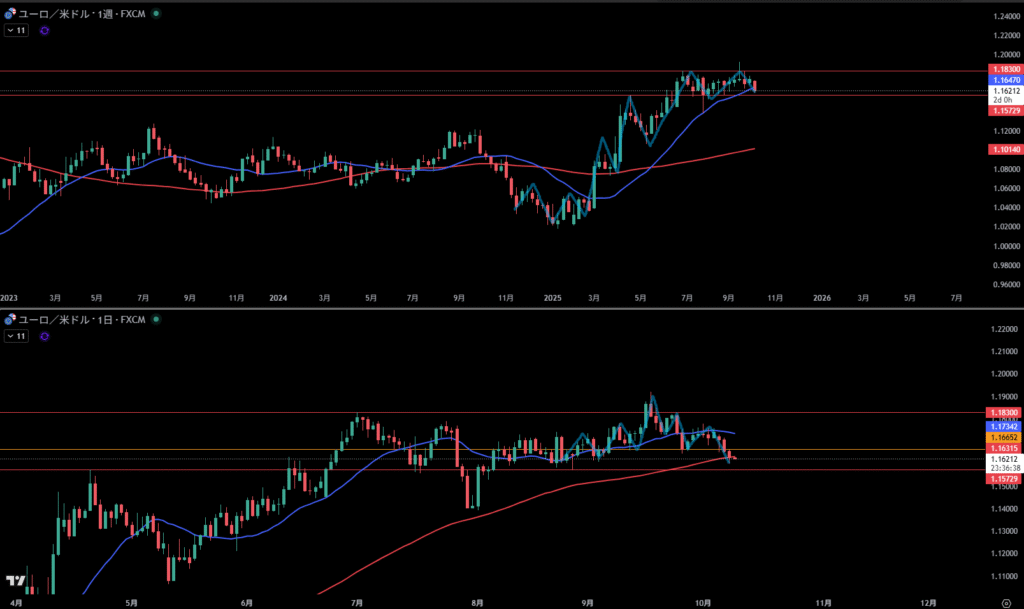Click the blue 1.17342 label on daily chart
Viewport: 1024px width, 609px height.
coord(1004,426)
